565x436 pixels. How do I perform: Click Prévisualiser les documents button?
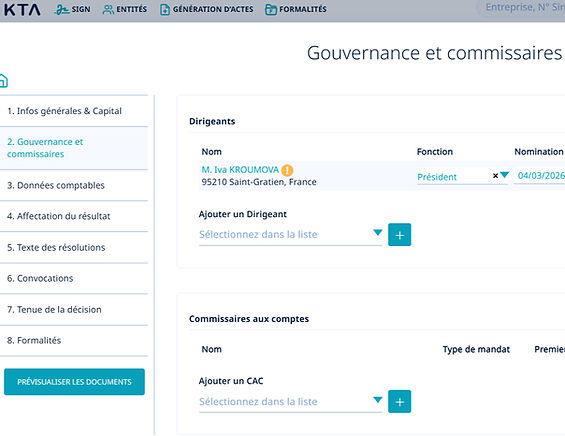[x=74, y=382]
